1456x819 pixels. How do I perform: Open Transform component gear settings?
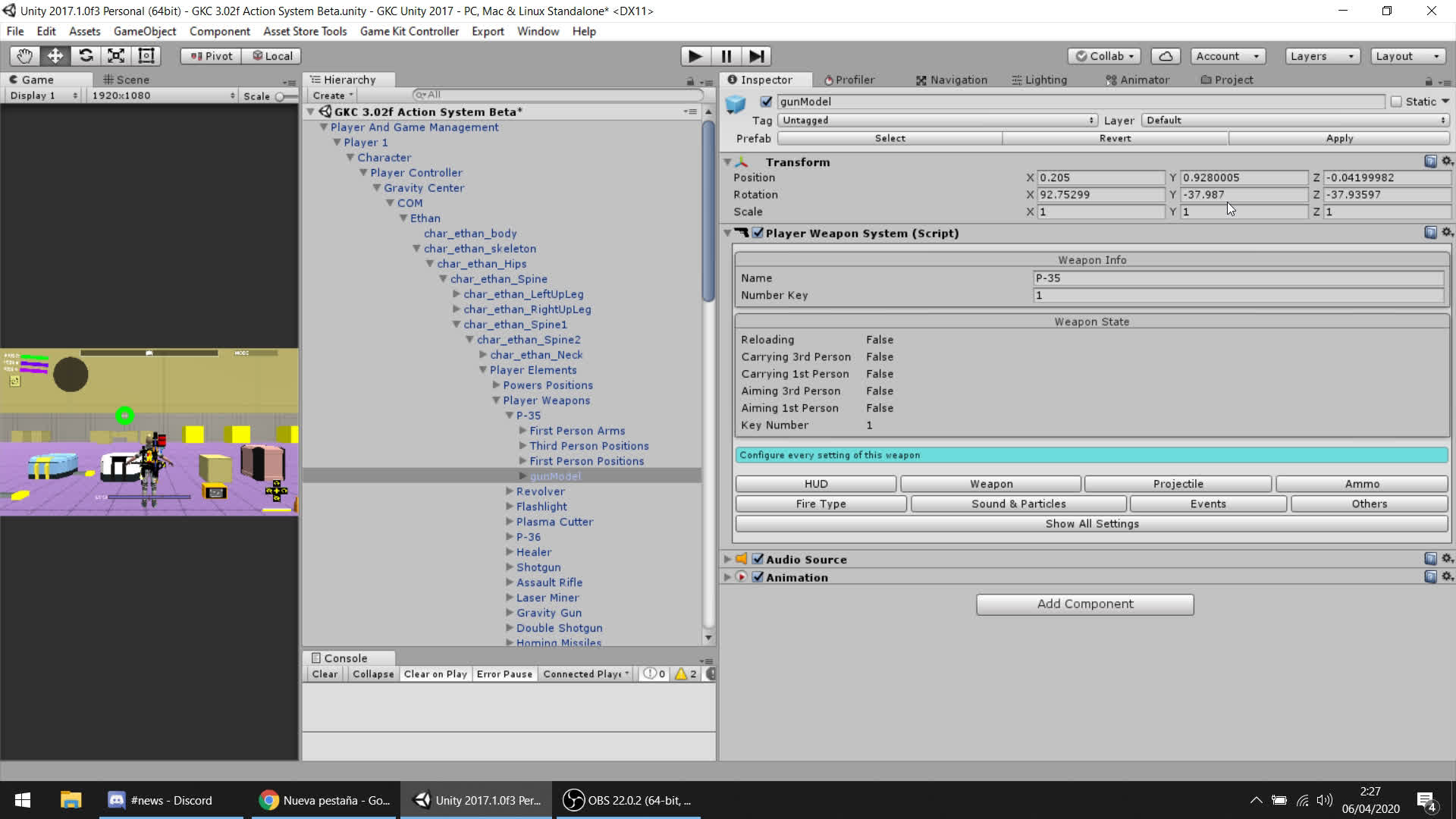click(x=1447, y=161)
